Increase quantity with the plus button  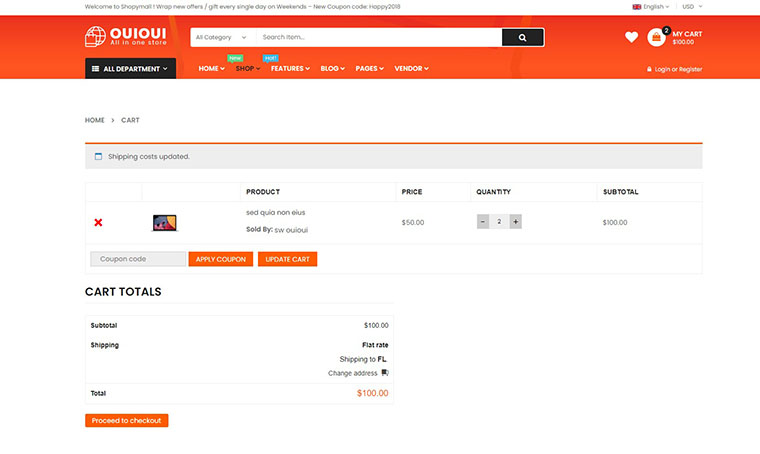pos(515,222)
